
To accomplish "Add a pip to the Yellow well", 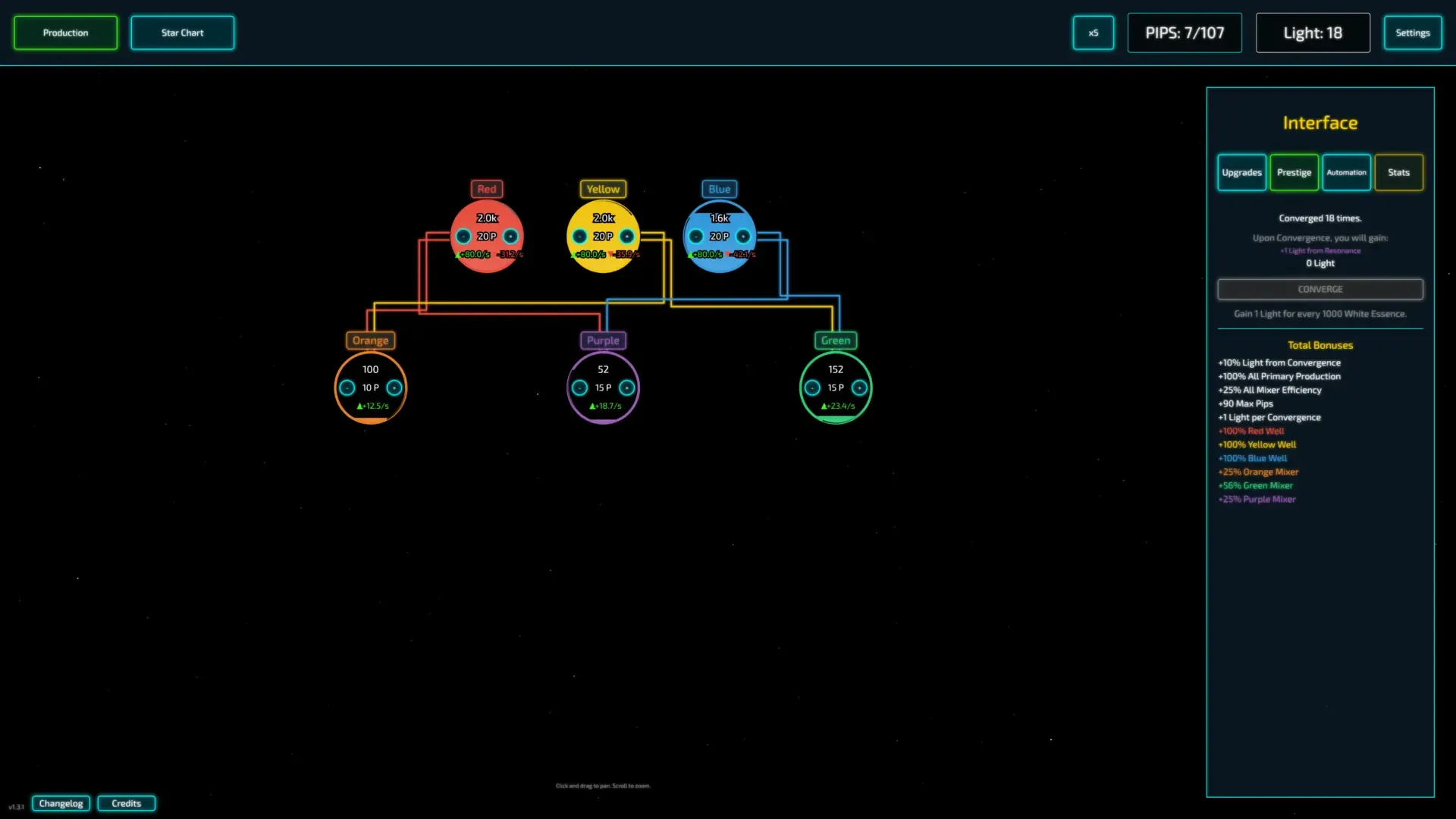I will (627, 237).
